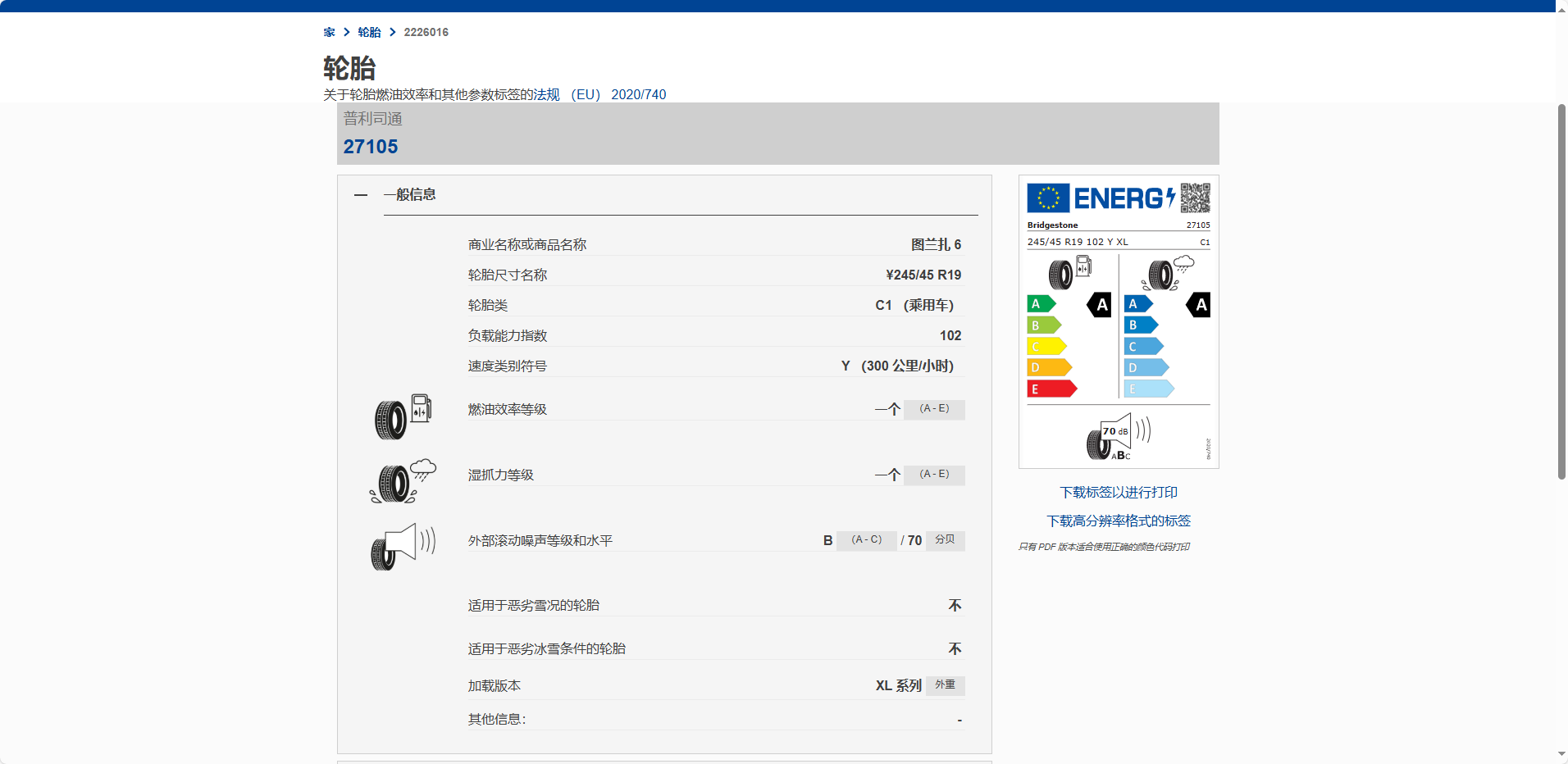
Task: Click the model identifier 27105 heading
Action: tap(371, 147)
